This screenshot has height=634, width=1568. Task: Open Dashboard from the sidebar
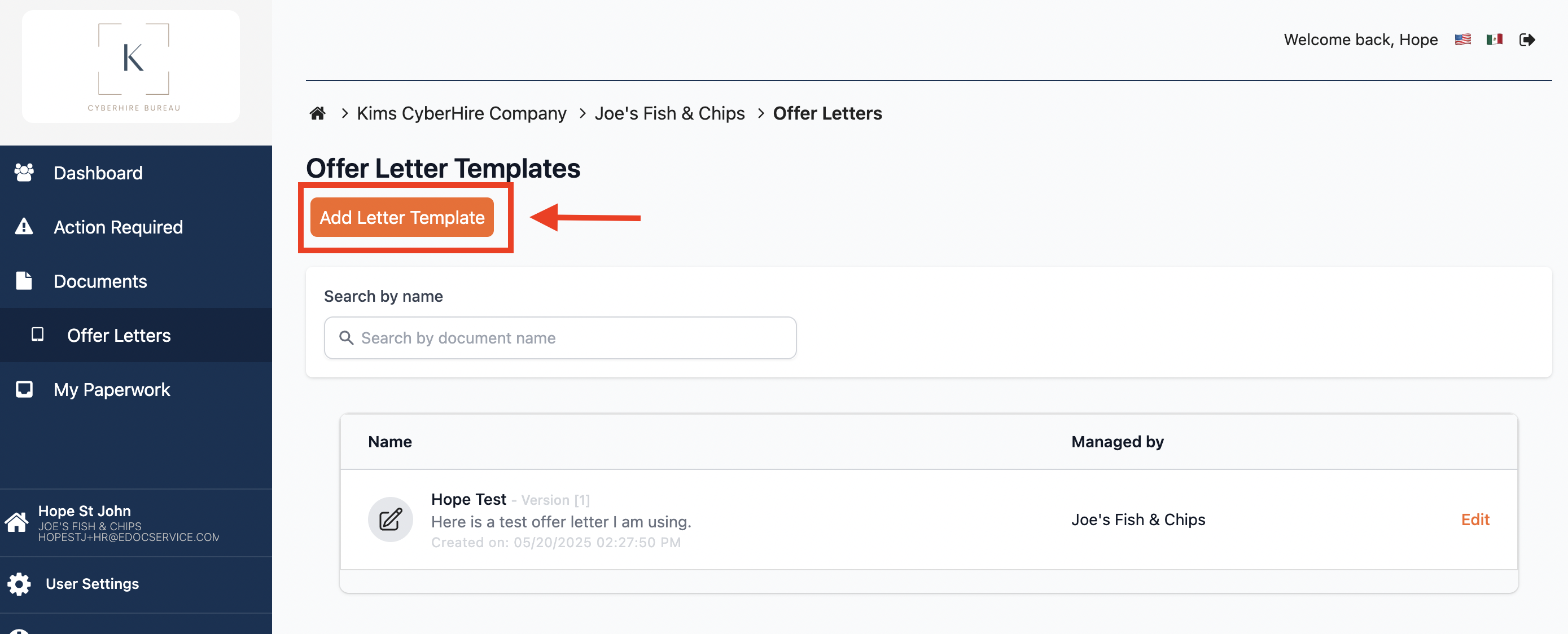click(135, 173)
